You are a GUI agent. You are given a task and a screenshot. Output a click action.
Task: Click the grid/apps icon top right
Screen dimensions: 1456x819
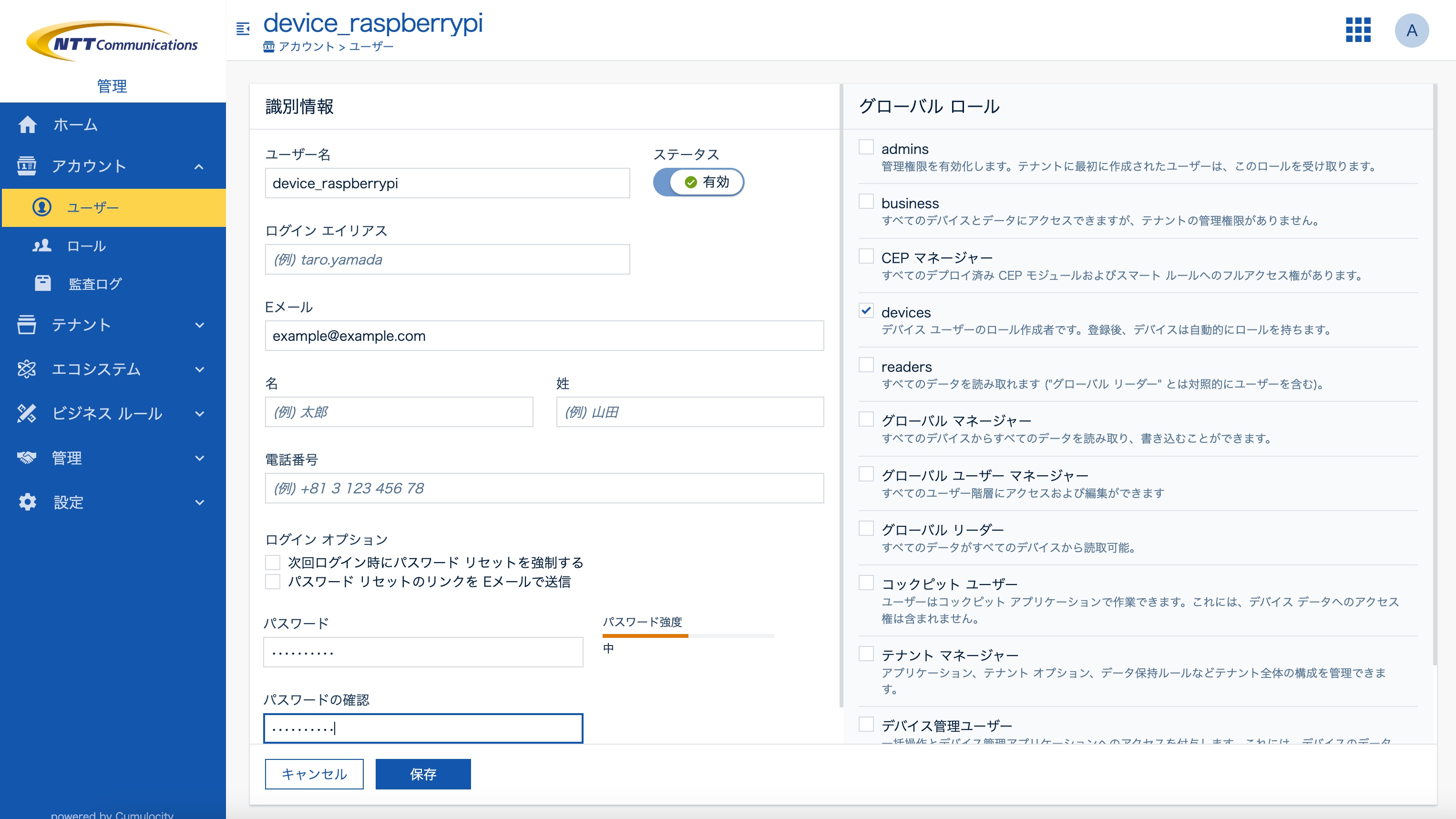click(1358, 30)
